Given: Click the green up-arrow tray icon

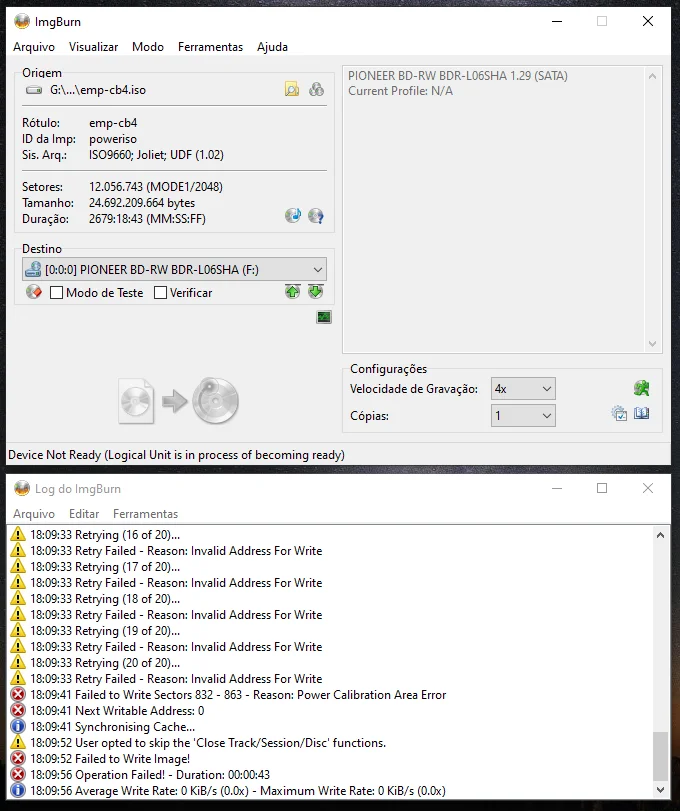Looking at the screenshot, I should point(292,292).
